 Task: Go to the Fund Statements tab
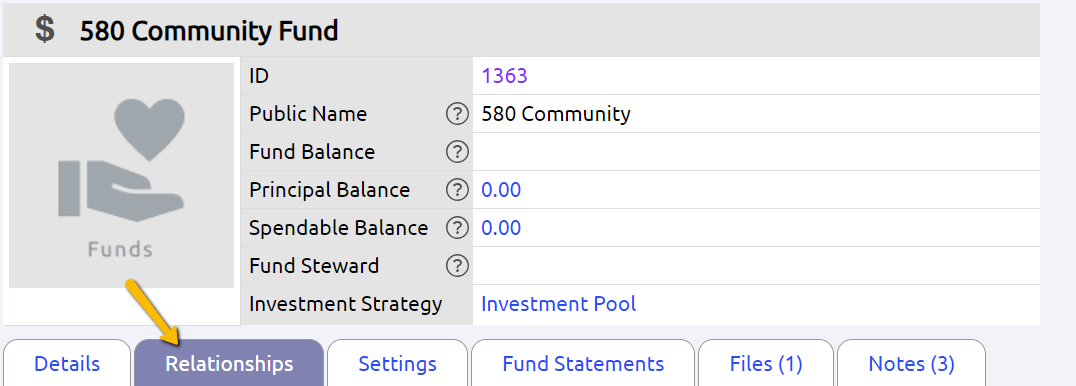(583, 363)
